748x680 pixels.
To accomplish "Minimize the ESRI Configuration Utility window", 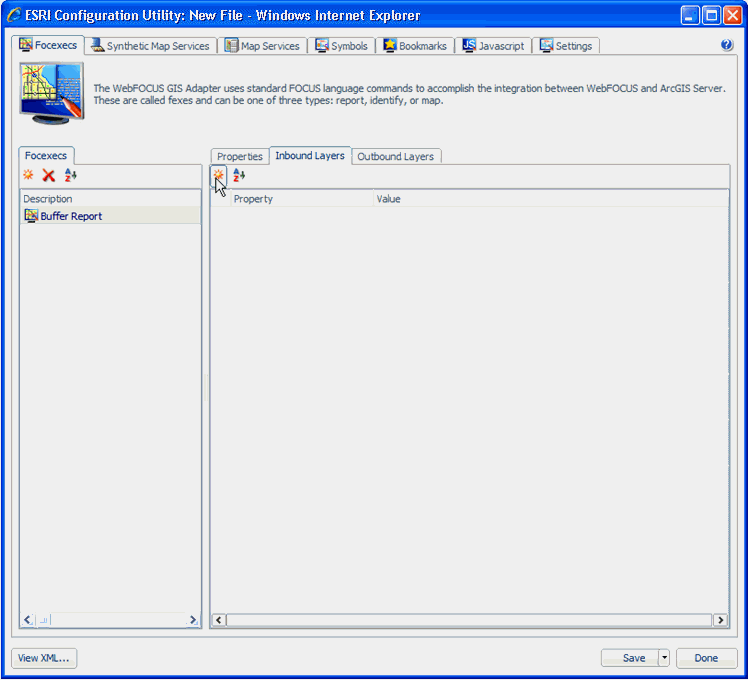I will tap(690, 15).
